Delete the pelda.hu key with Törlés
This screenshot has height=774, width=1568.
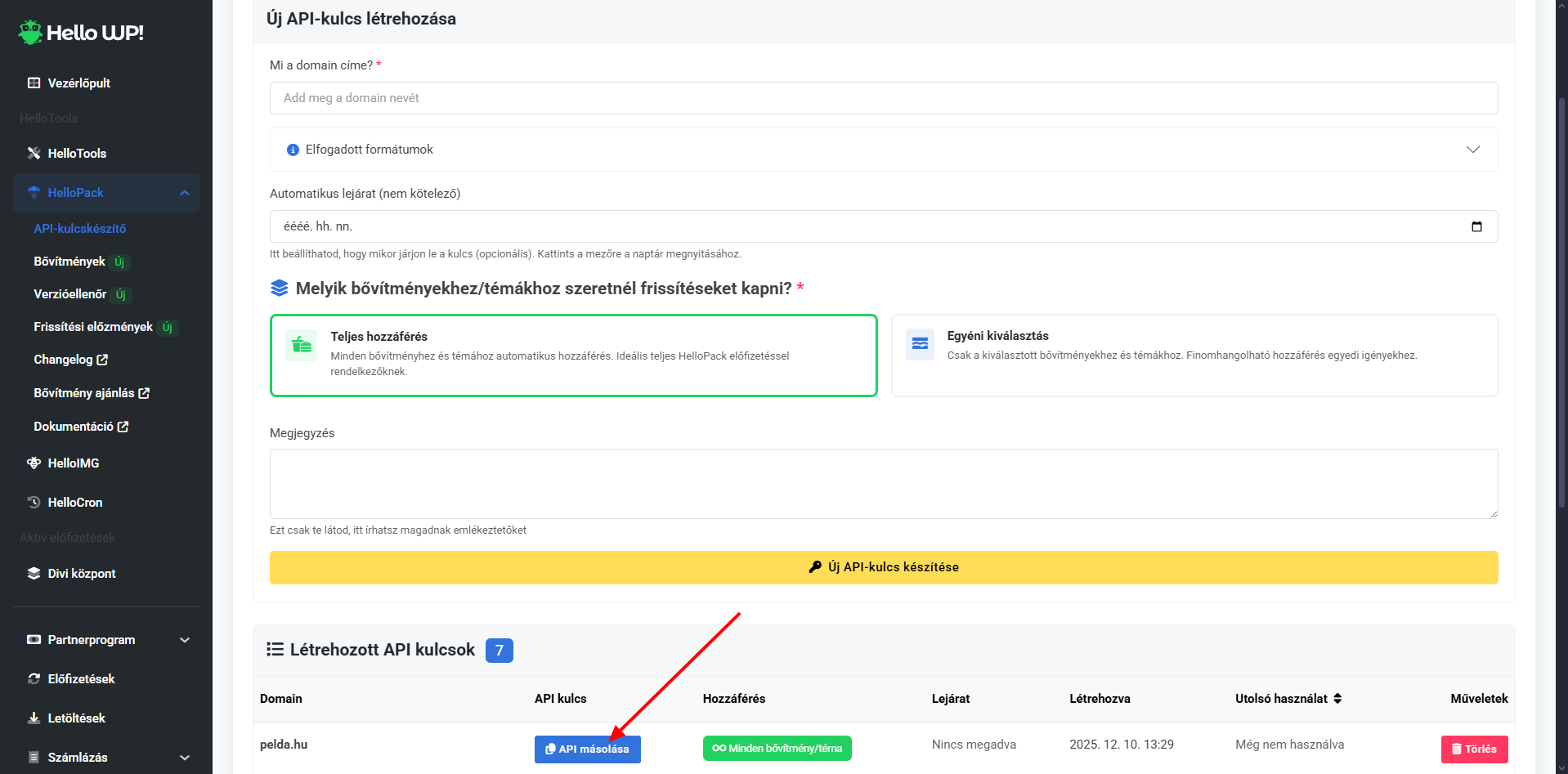coord(1473,749)
